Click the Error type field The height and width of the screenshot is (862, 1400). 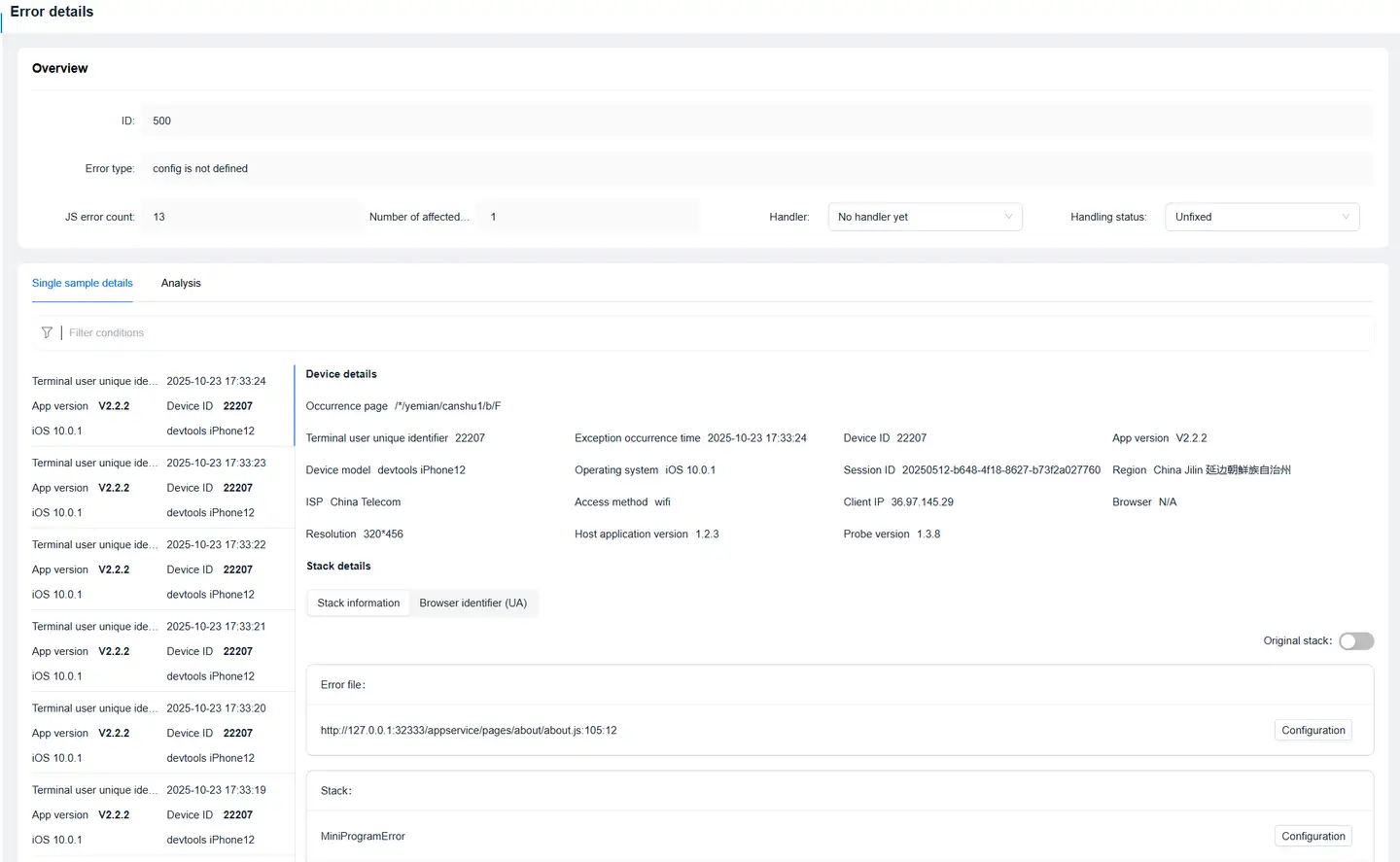[755, 169]
